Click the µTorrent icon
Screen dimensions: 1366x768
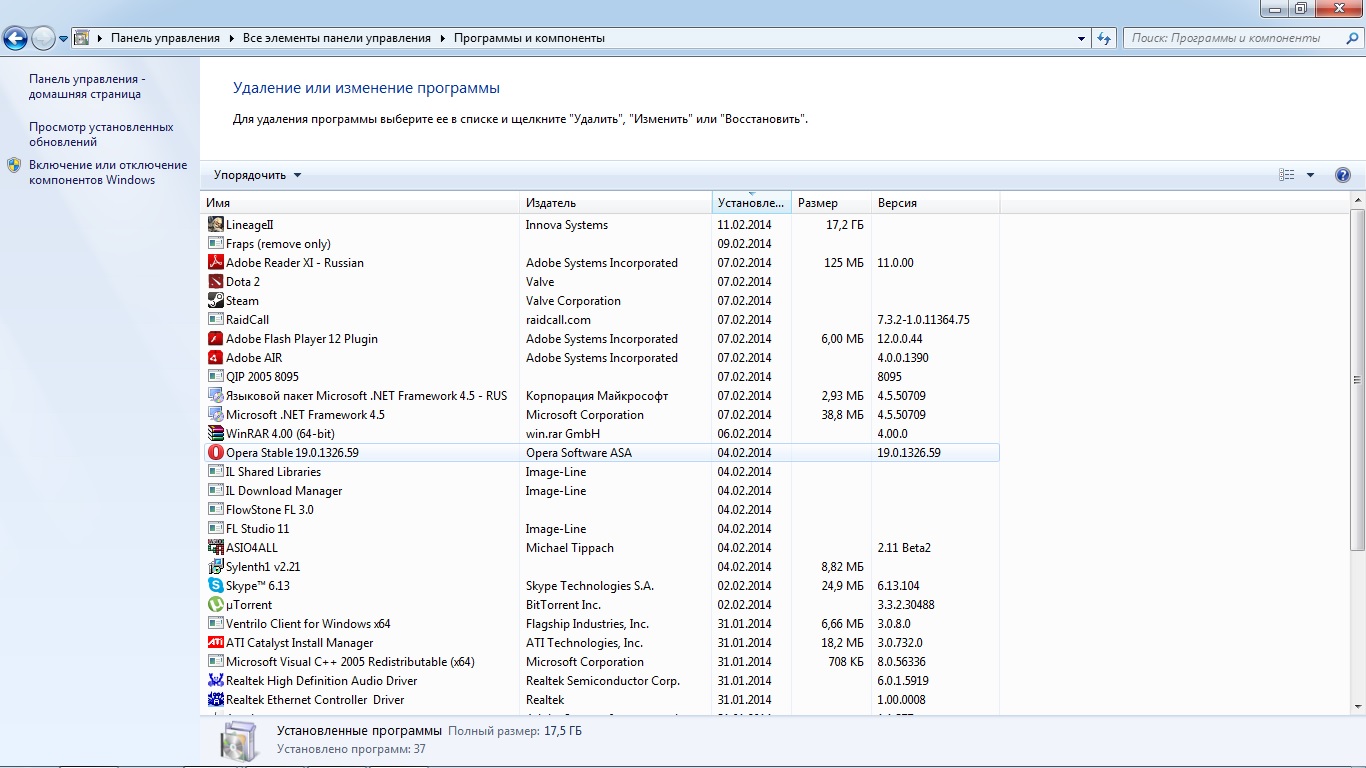pyautogui.click(x=215, y=605)
